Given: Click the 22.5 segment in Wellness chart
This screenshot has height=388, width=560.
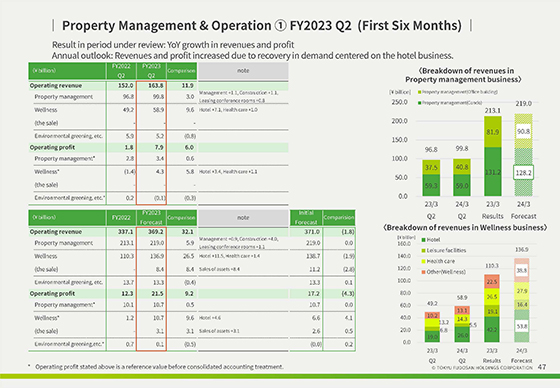Looking at the screenshot, I should [492, 282].
